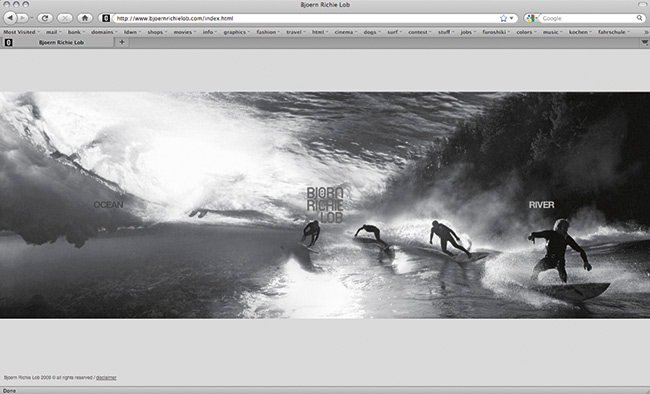Click the browser Back button
The width and height of the screenshot is (650, 394).
pyautogui.click(x=10, y=18)
